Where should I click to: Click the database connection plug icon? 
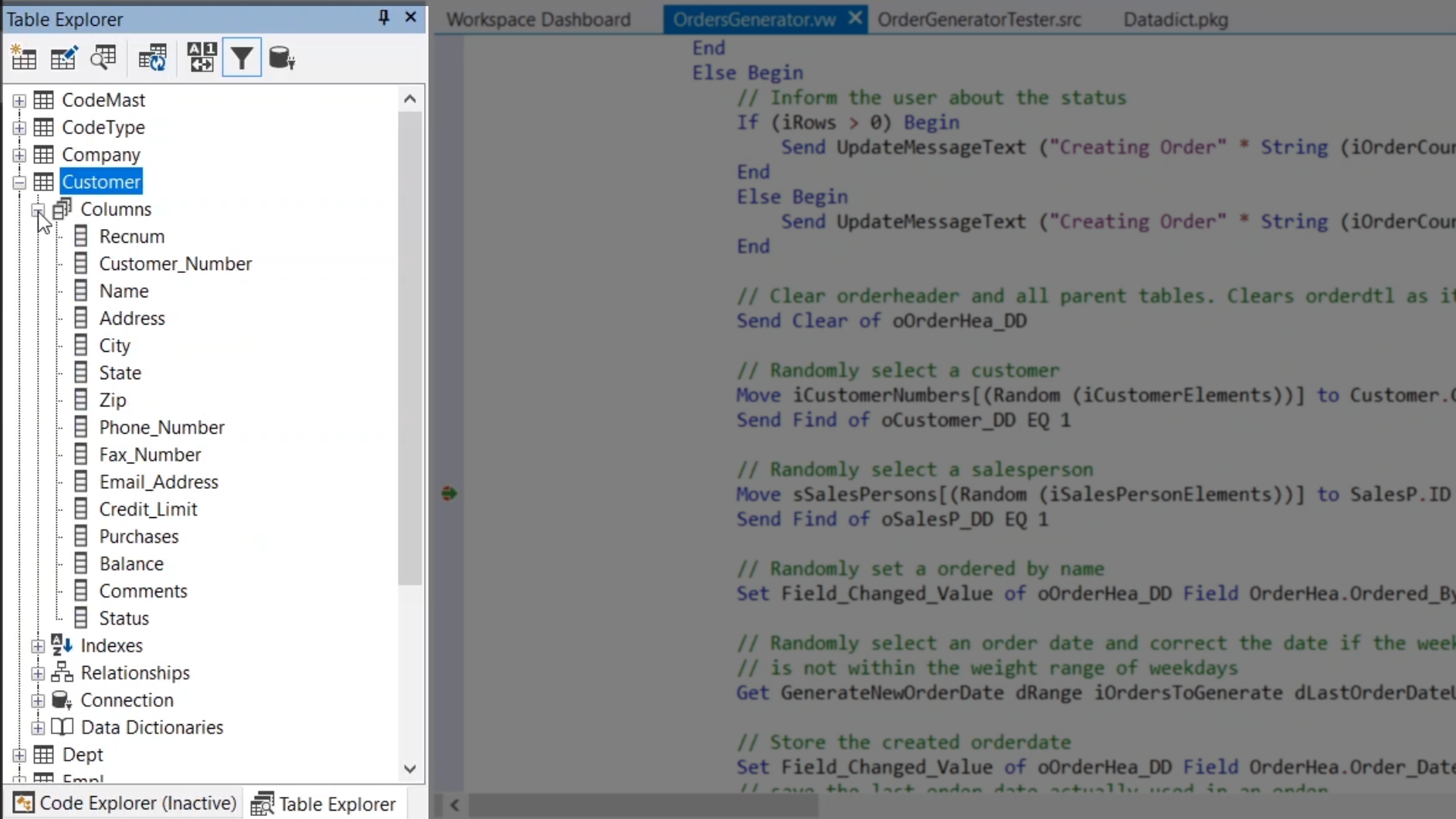click(x=281, y=58)
